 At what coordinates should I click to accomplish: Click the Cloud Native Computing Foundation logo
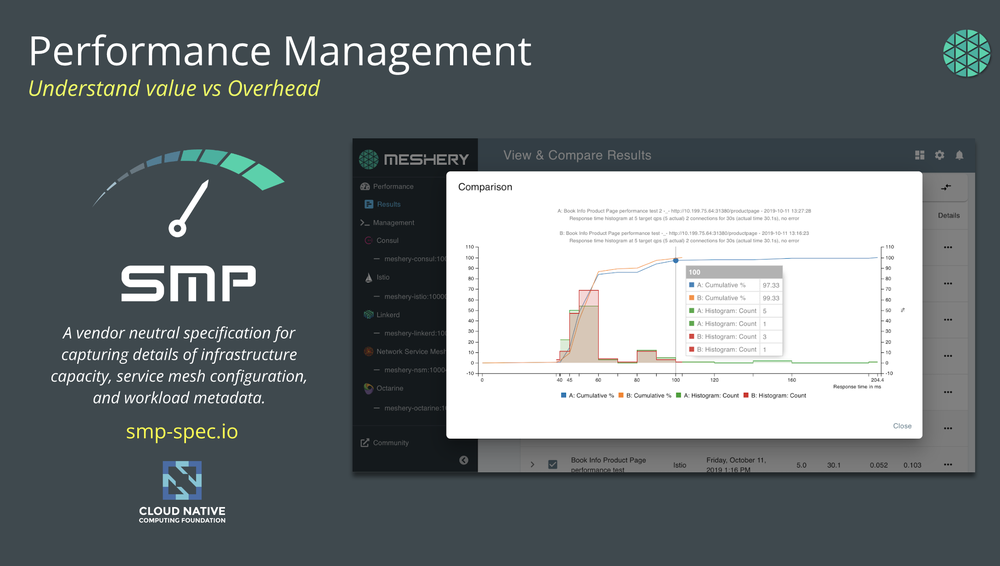(x=182, y=492)
